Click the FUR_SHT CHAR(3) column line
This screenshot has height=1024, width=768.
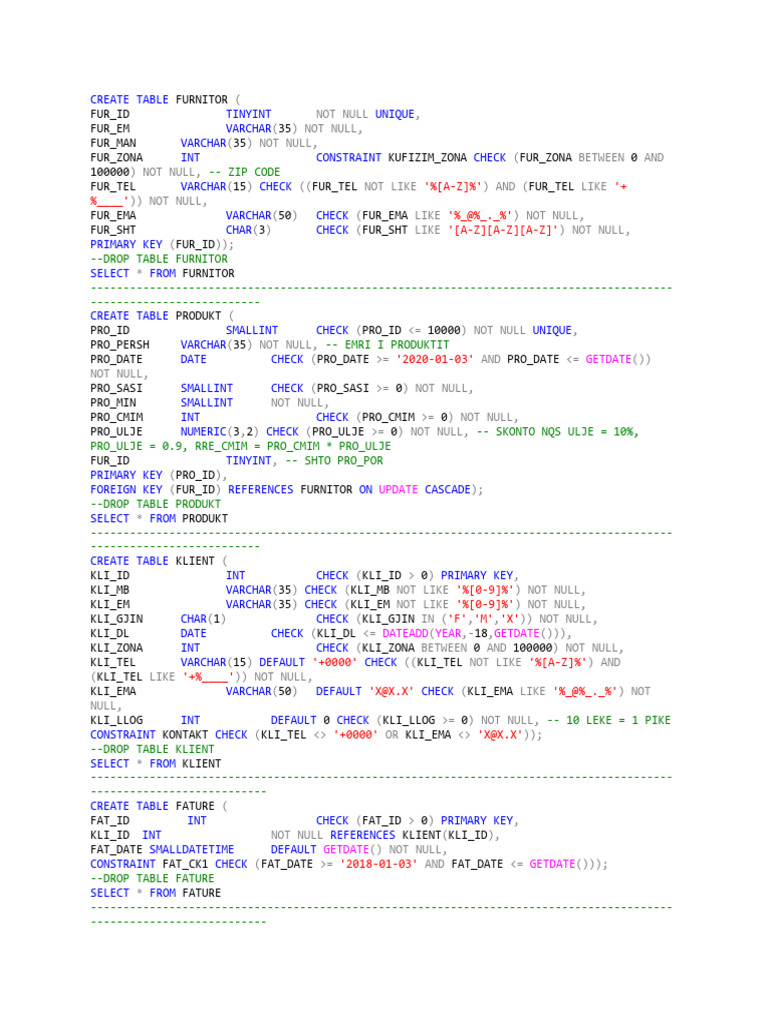click(360, 230)
